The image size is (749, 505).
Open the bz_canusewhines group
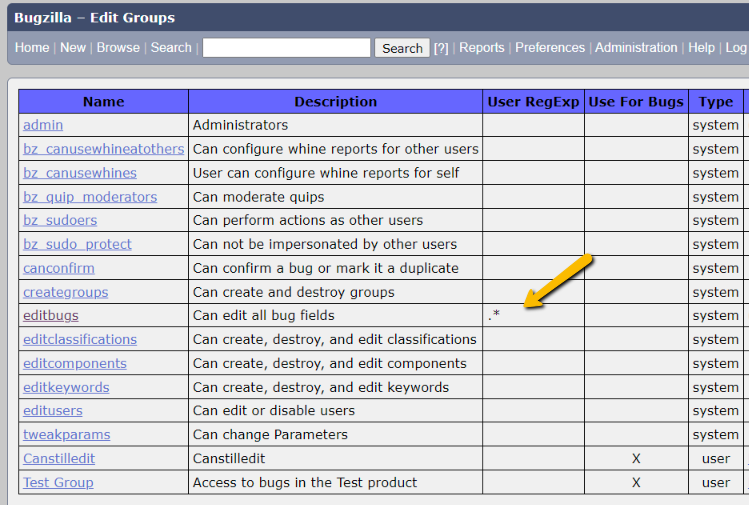(x=80, y=173)
